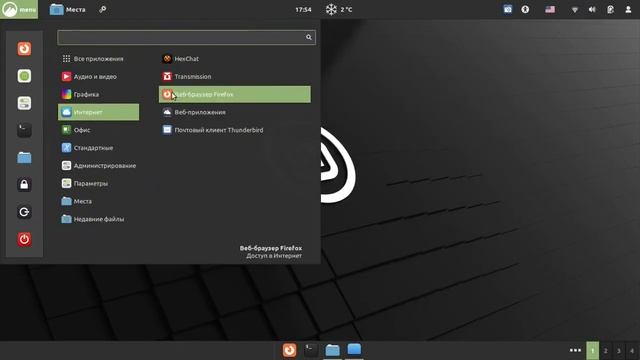640x360 pixels.
Task: Click the red Power Off icon
Action: (24, 239)
